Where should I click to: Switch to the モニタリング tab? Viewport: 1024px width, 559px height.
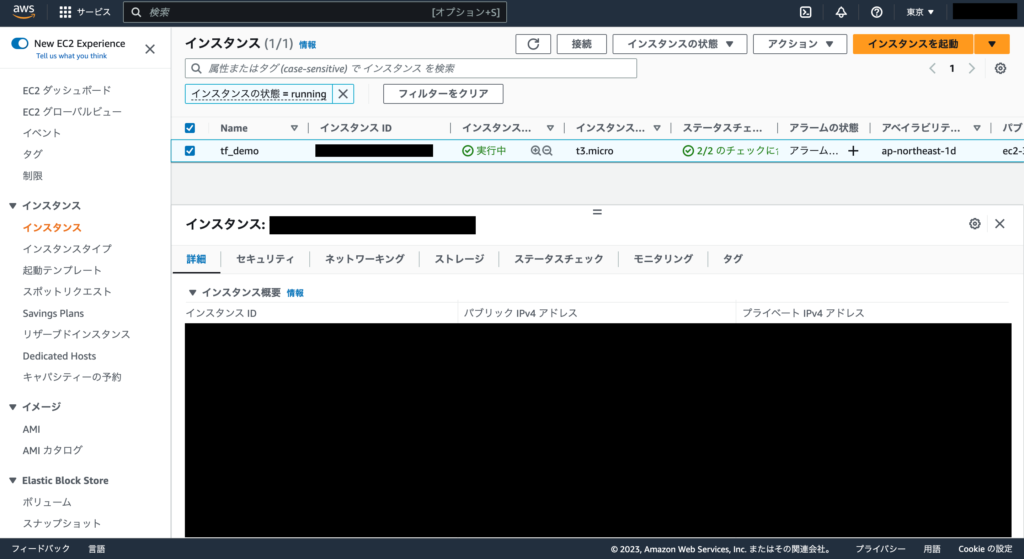click(663, 259)
